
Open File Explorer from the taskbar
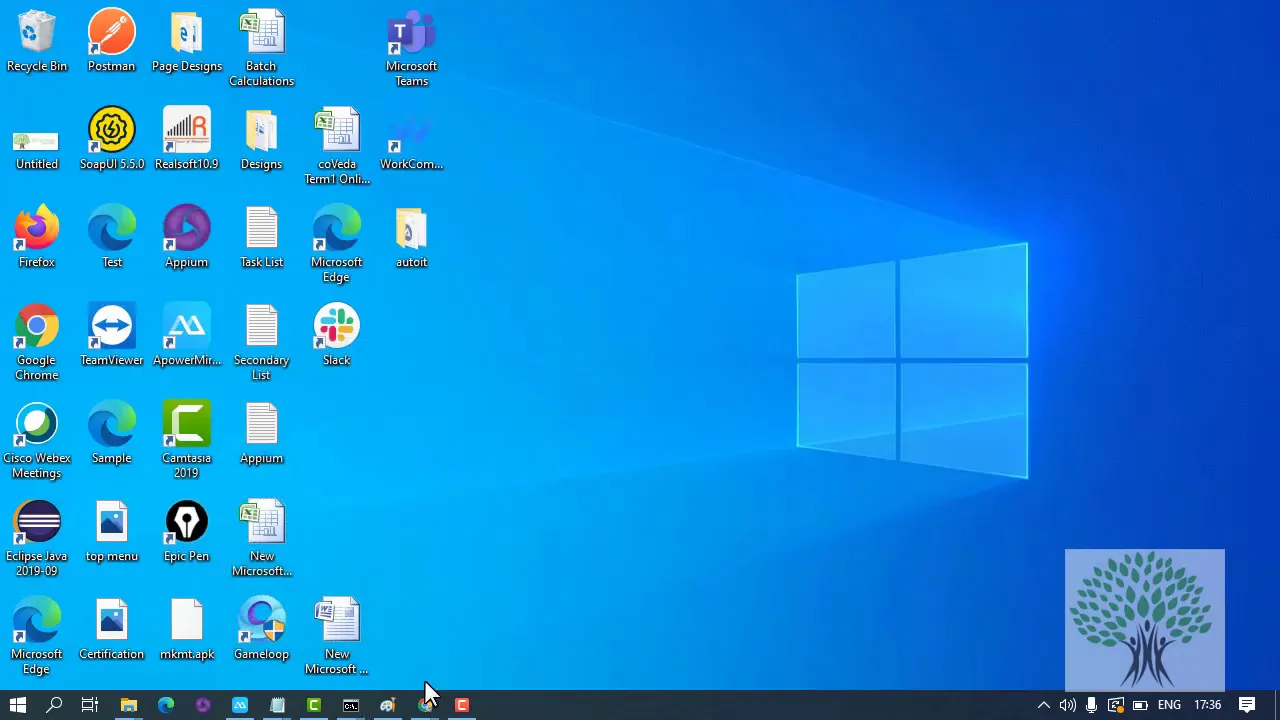click(x=128, y=705)
